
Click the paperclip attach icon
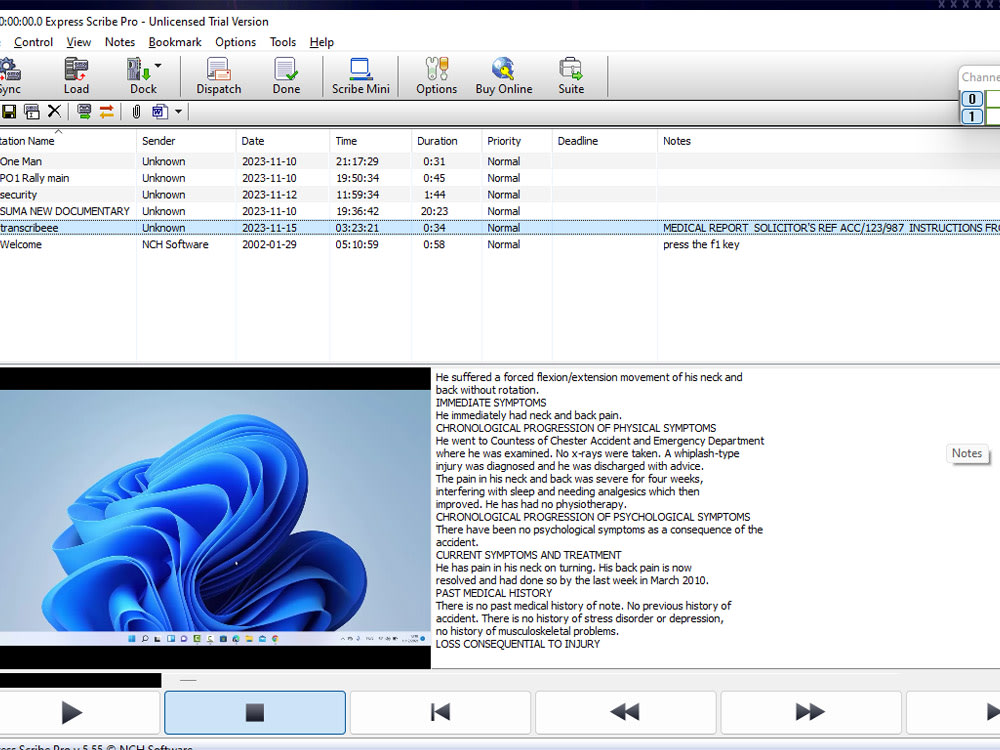tap(136, 112)
